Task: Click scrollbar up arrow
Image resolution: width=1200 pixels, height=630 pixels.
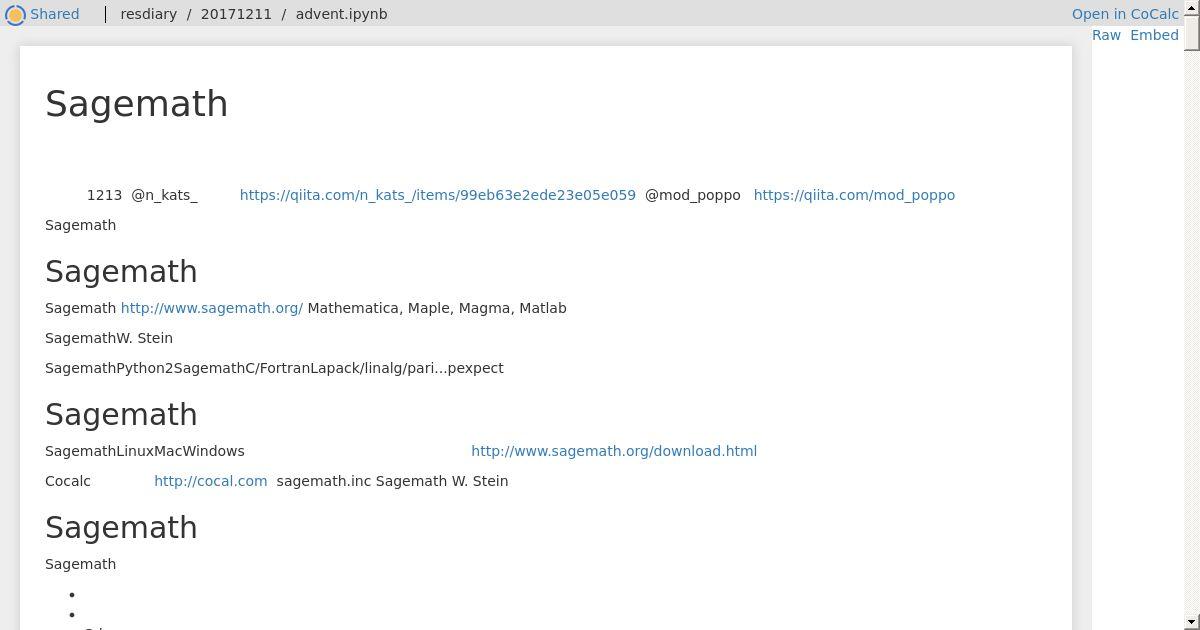Action: (1191, 8)
